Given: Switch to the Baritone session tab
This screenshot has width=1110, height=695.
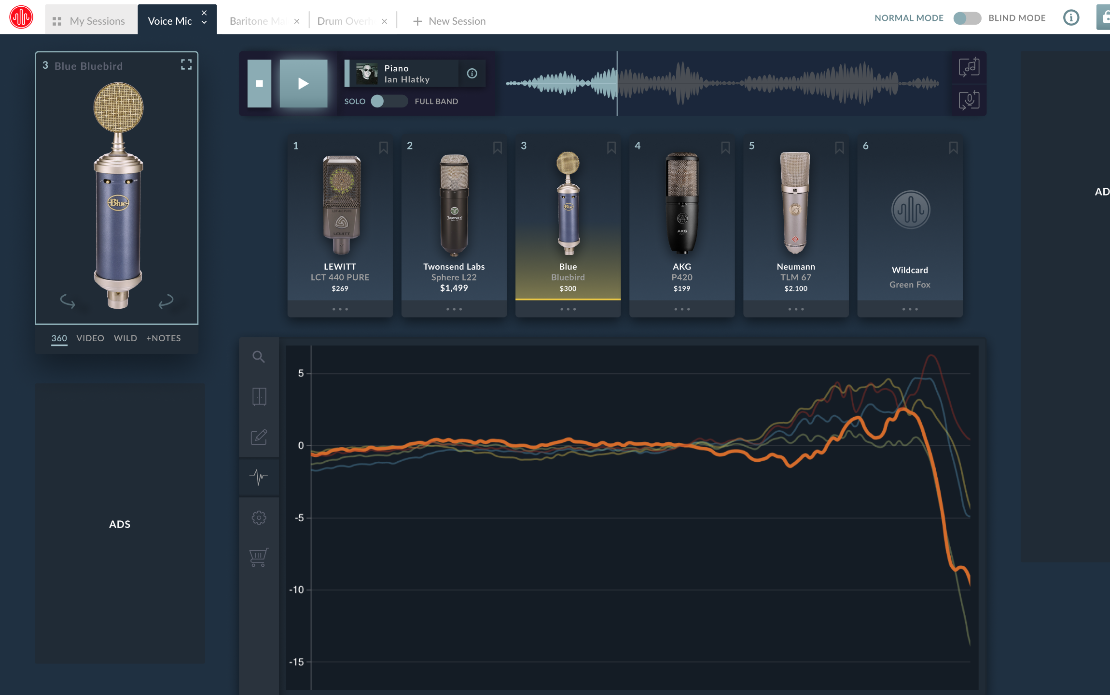Looking at the screenshot, I should point(256,21).
